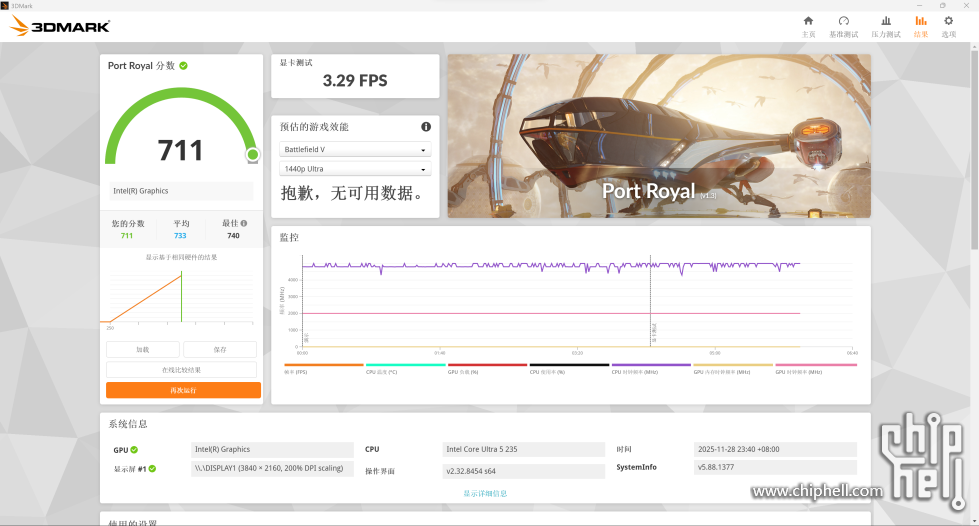Open the 1440p Ultra resolution dropdown
This screenshot has height=526, width=979.
pyautogui.click(x=354, y=169)
